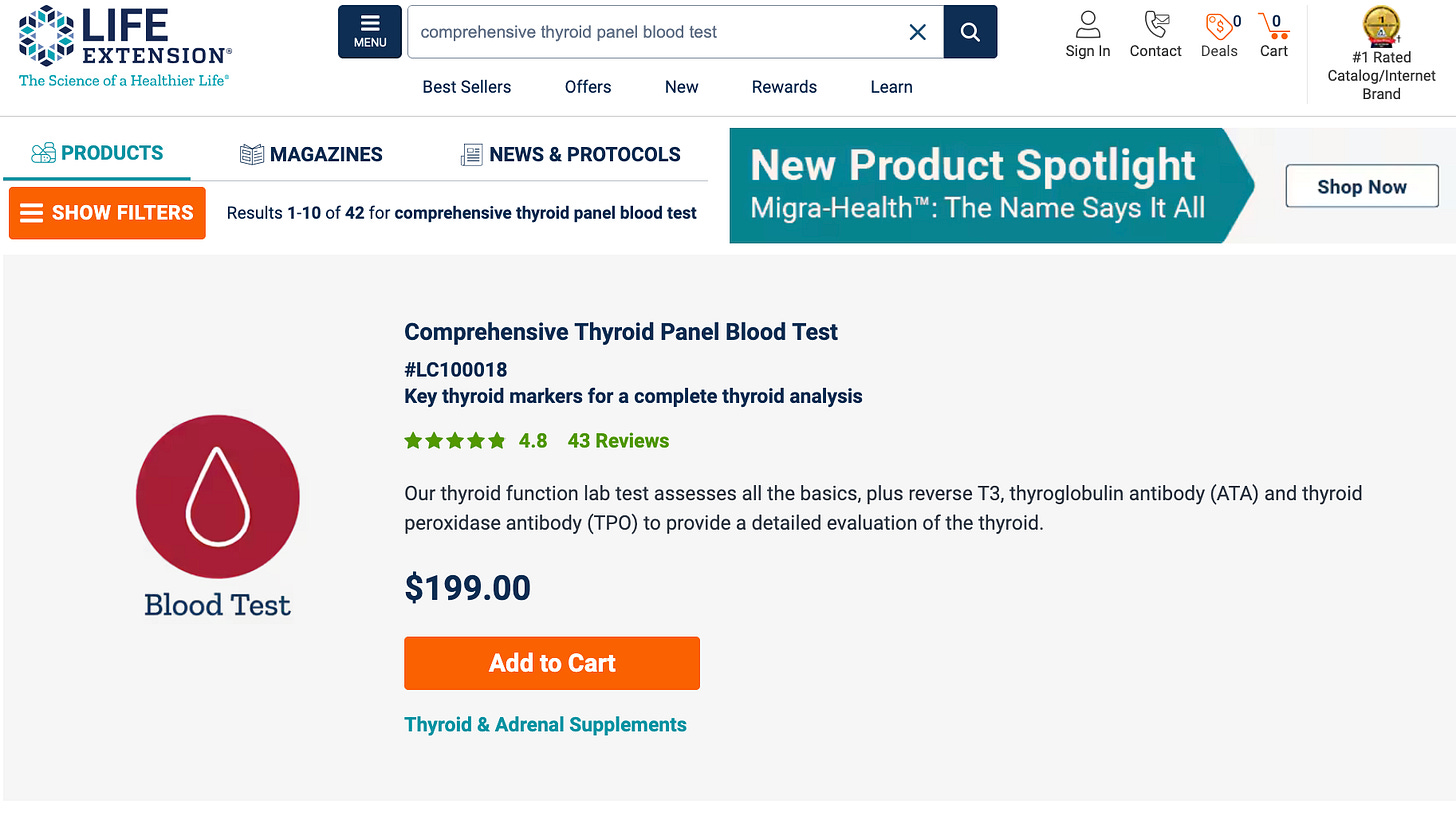This screenshot has width=1456, height=817.
Task: Clear the search field with X icon
Action: (917, 32)
